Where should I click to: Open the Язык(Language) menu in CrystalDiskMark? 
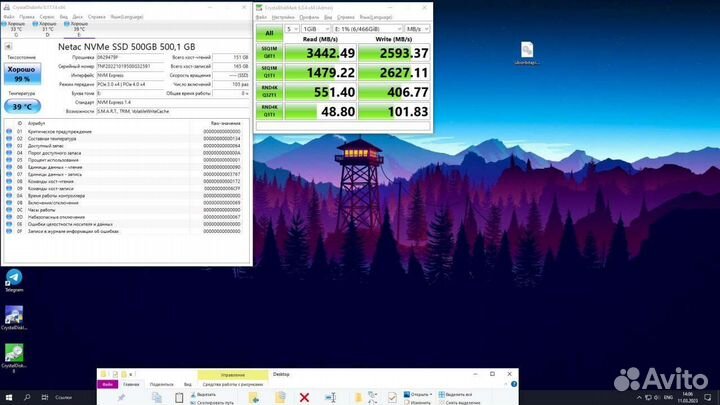(376, 17)
